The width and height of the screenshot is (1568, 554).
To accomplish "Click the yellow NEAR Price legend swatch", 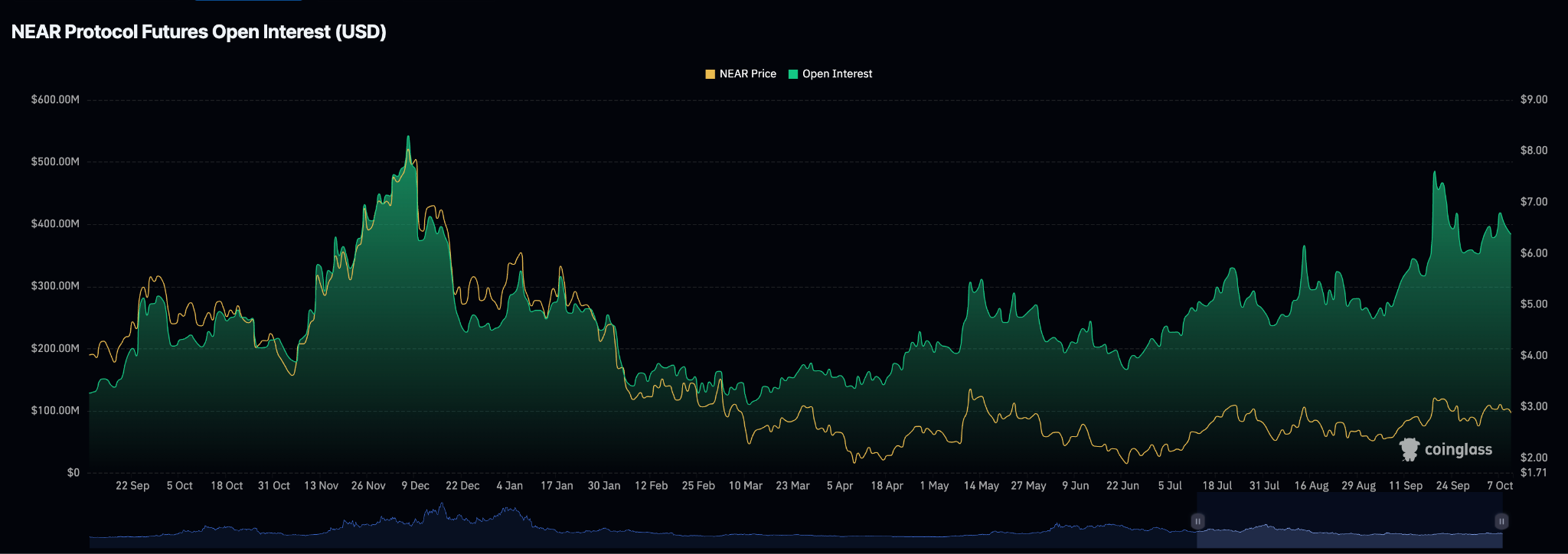I will click(x=710, y=74).
